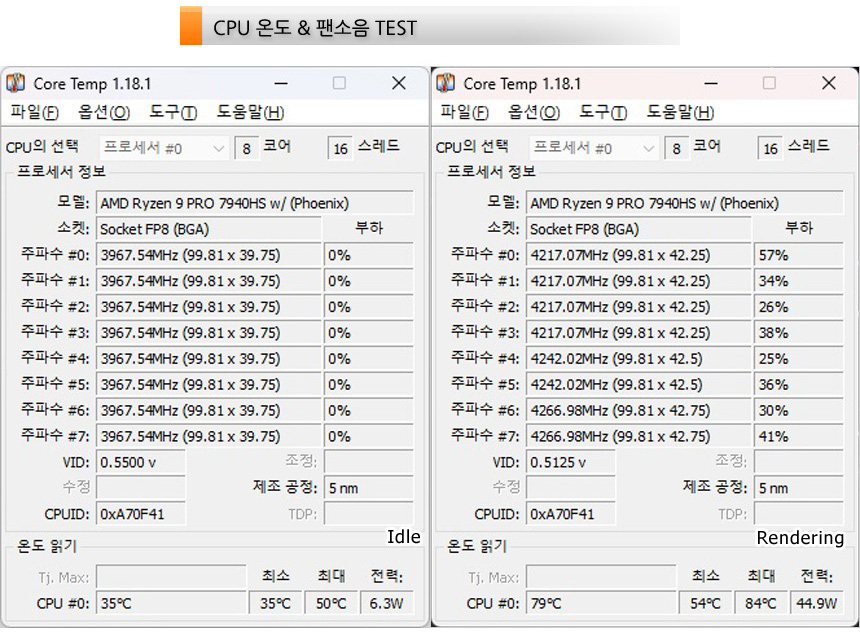Click the 모델 field in the Rendering window
This screenshot has height=633, width=860.
click(684, 203)
